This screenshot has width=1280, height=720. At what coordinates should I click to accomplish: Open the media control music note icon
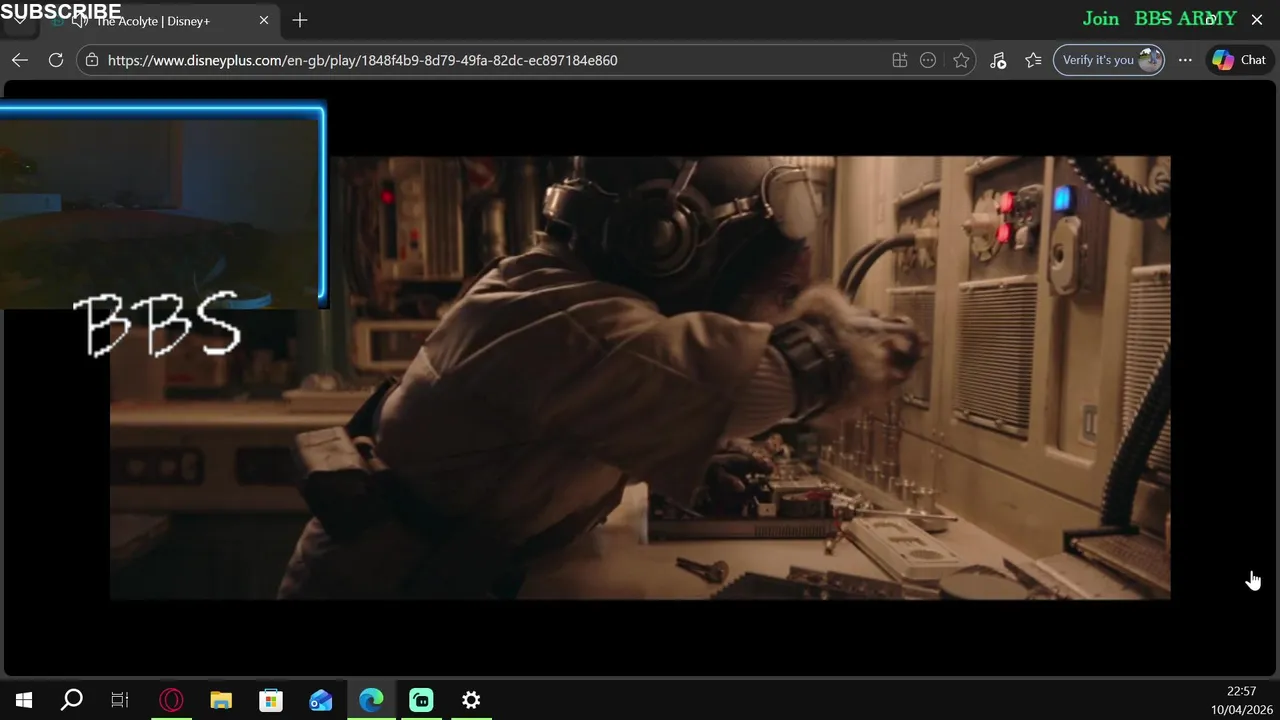[x=998, y=60]
